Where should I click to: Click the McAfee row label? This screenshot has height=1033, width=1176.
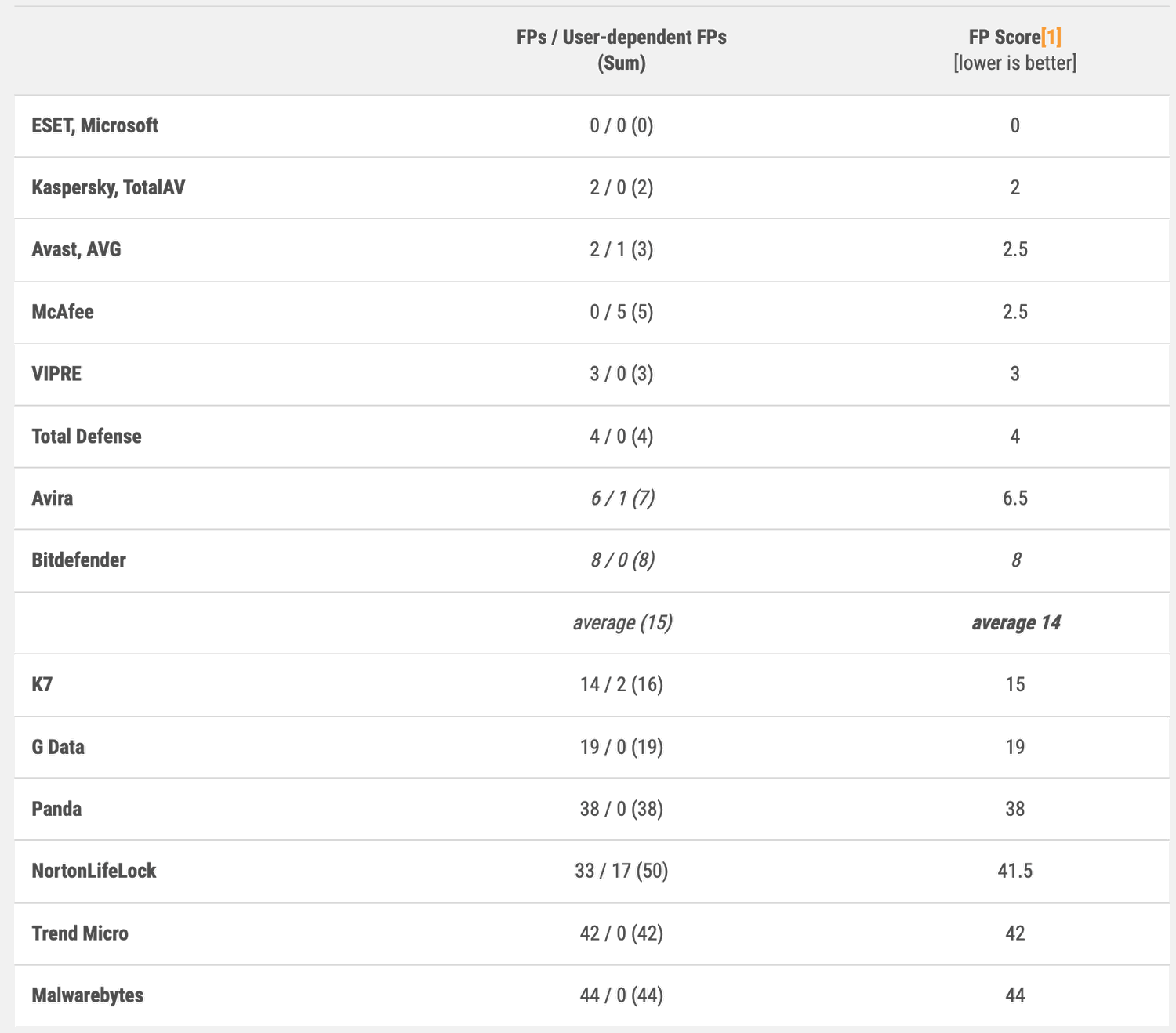63,312
